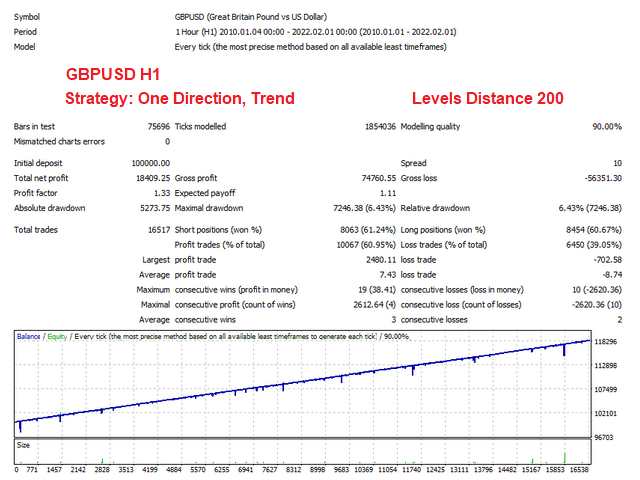Click the Ticks modelled value 1854036
This screenshot has width=640, height=480.
380,127
